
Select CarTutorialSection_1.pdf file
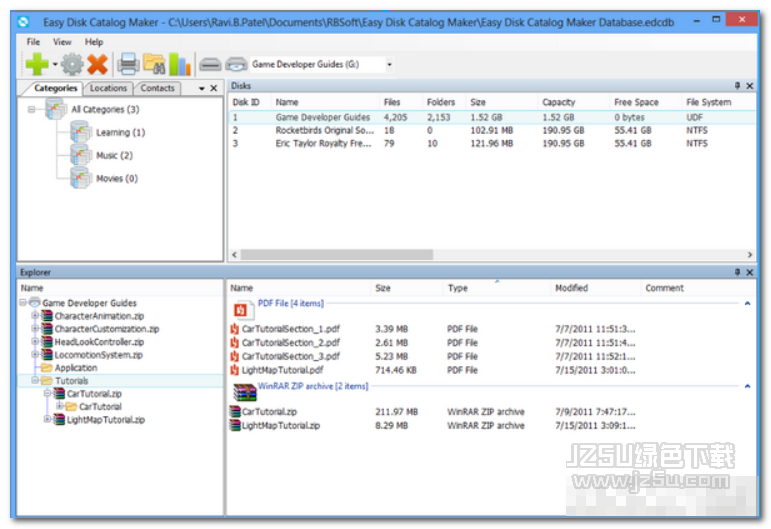click(290, 329)
